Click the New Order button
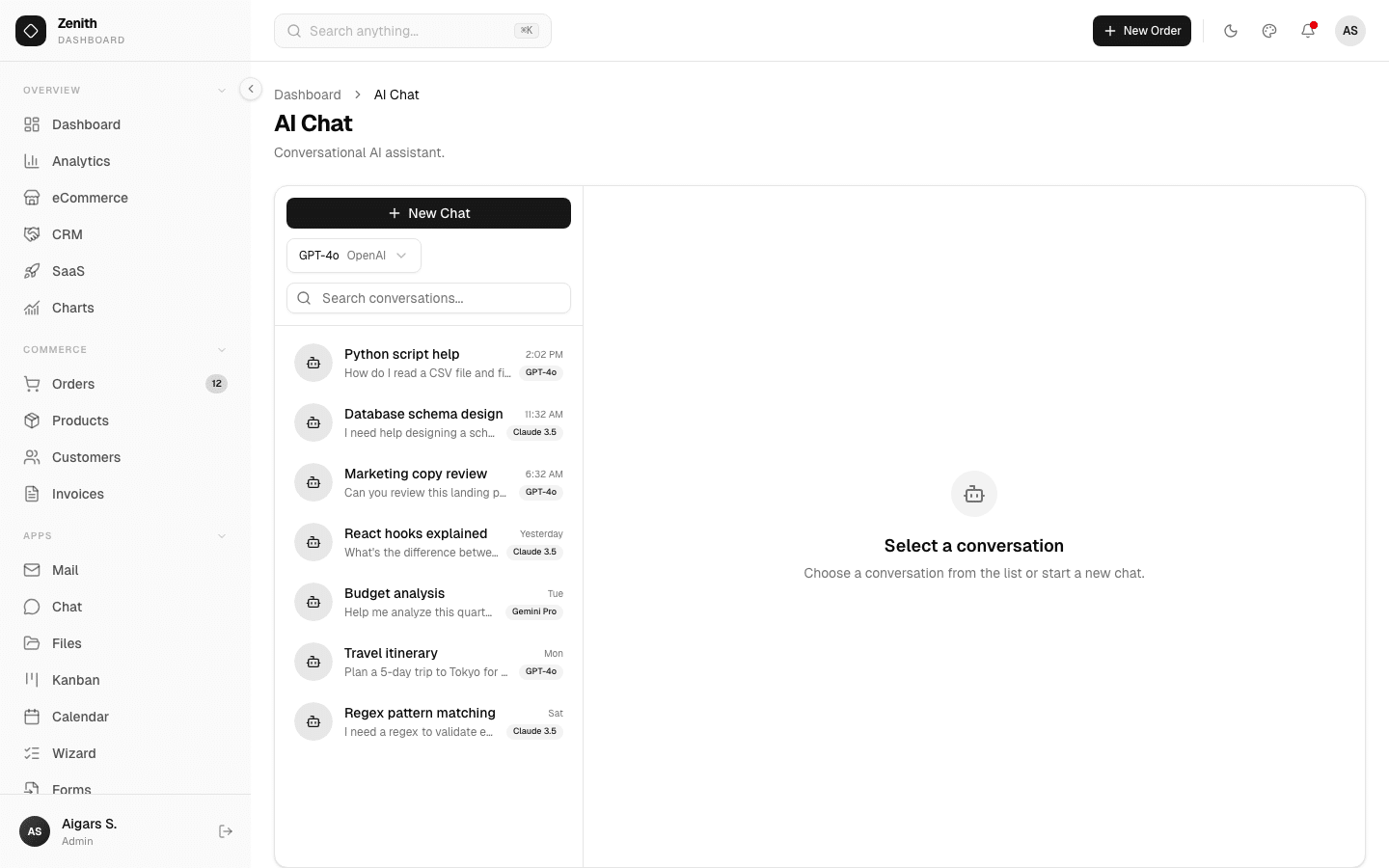The image size is (1389, 868). coord(1142,31)
